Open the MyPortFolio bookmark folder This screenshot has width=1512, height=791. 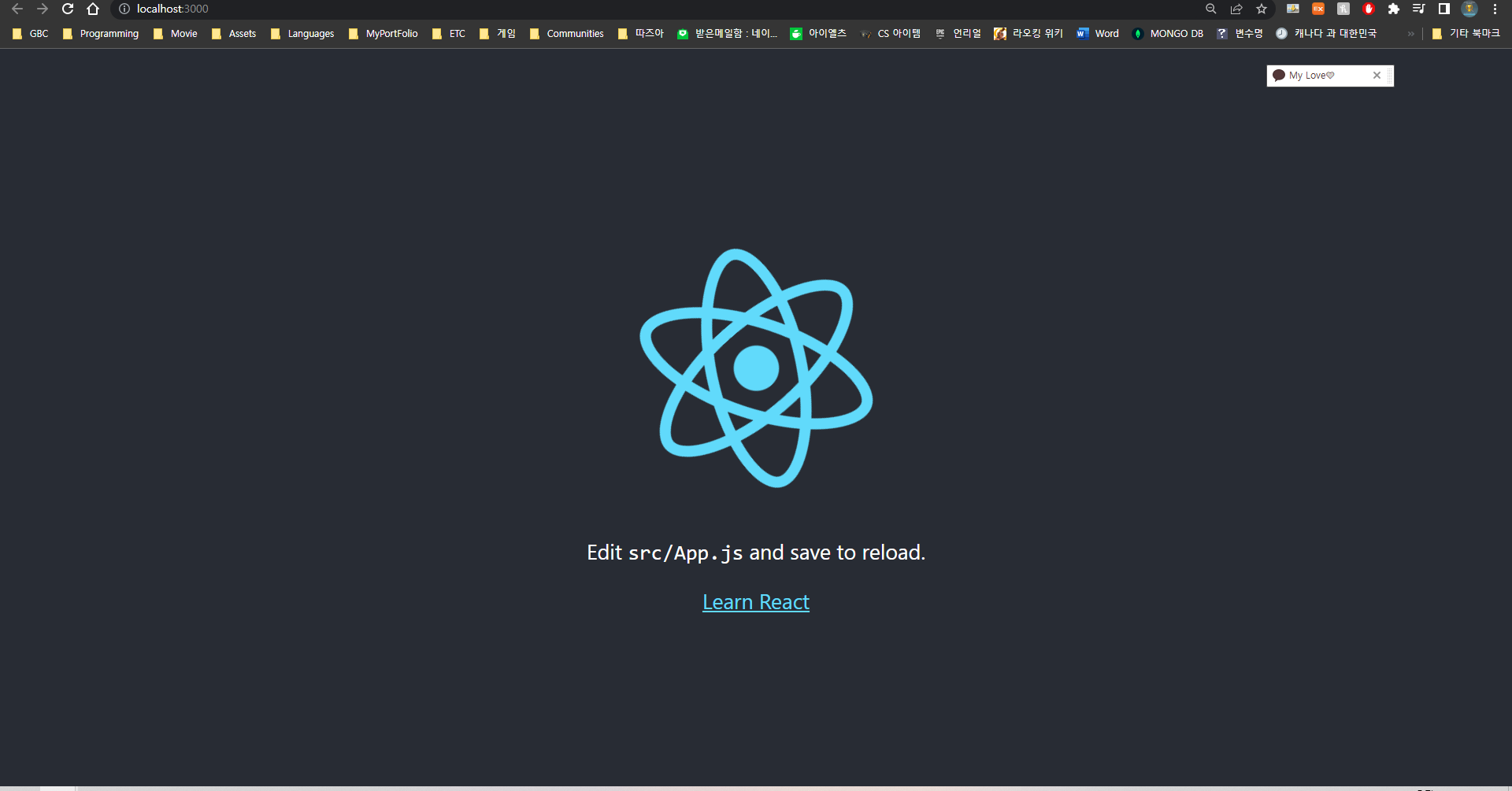pyautogui.click(x=384, y=34)
